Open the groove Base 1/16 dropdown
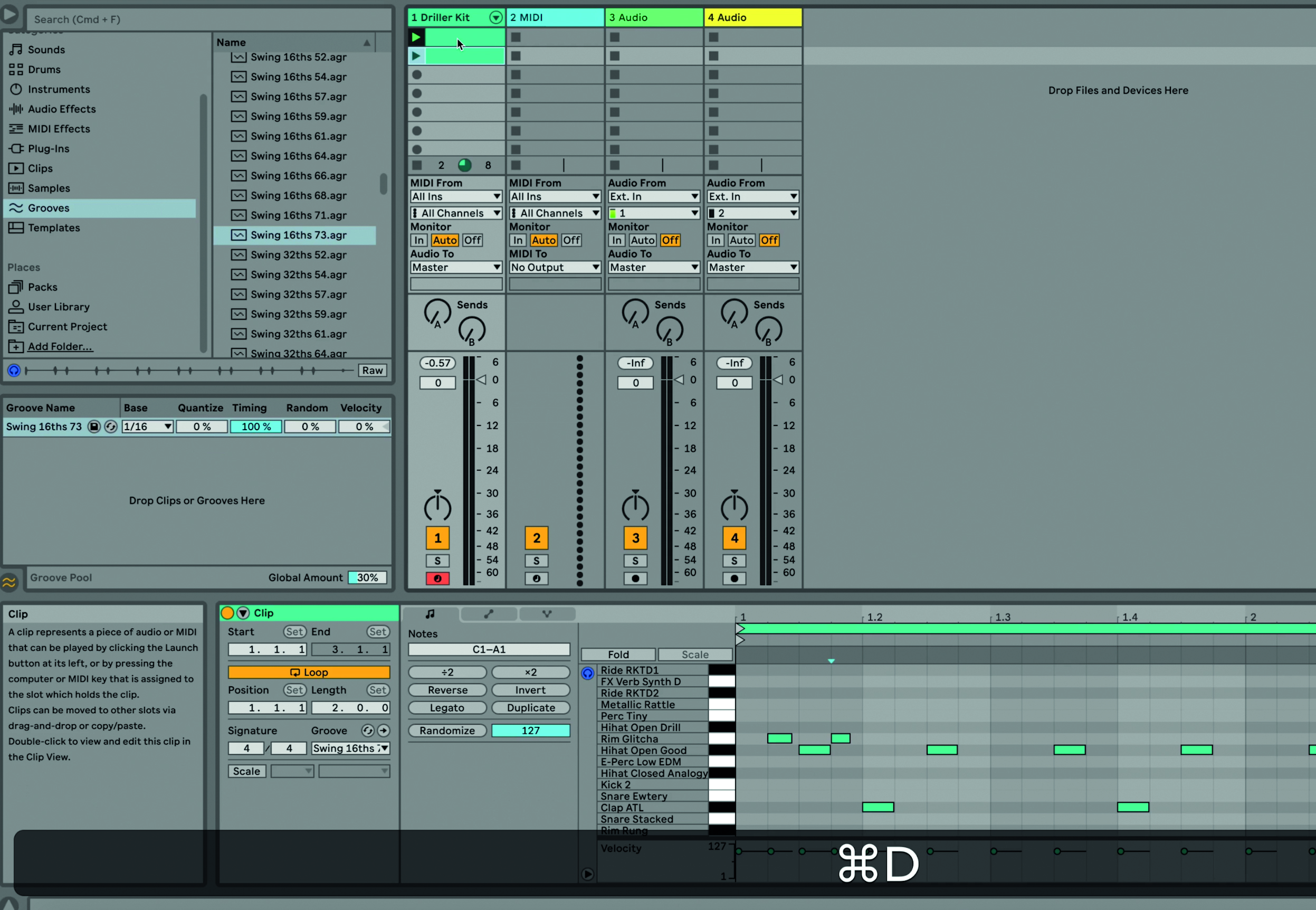 coord(147,427)
